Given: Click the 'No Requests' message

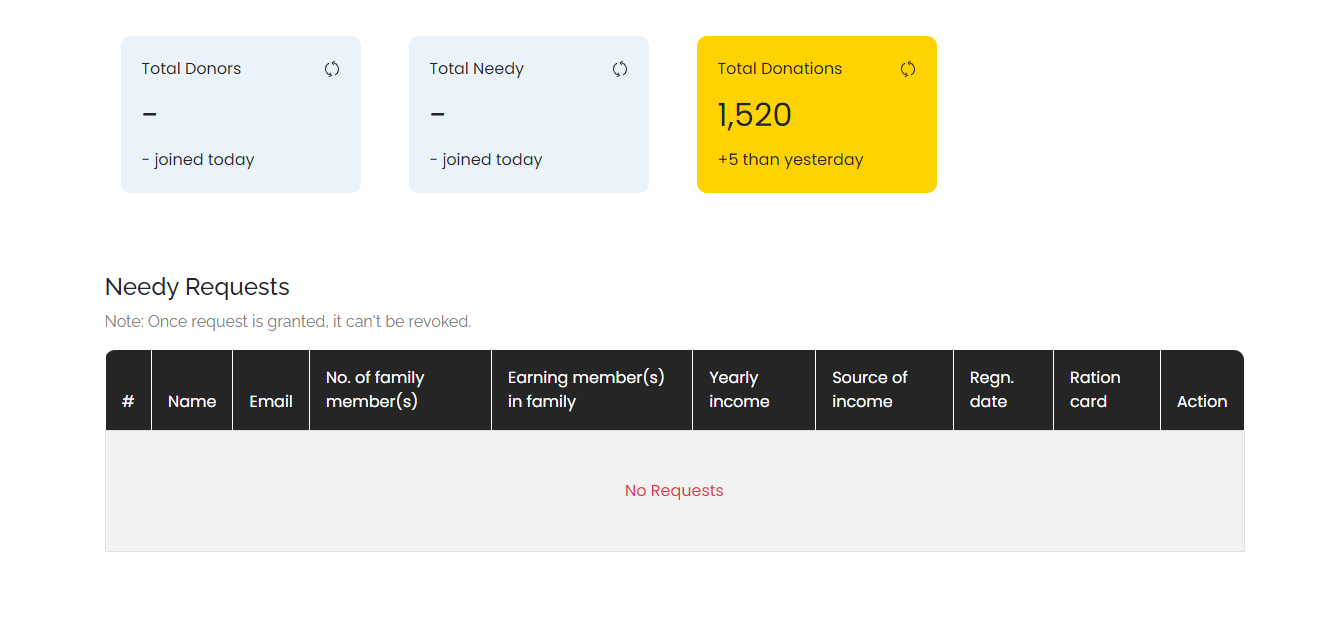Looking at the screenshot, I should (x=674, y=491).
